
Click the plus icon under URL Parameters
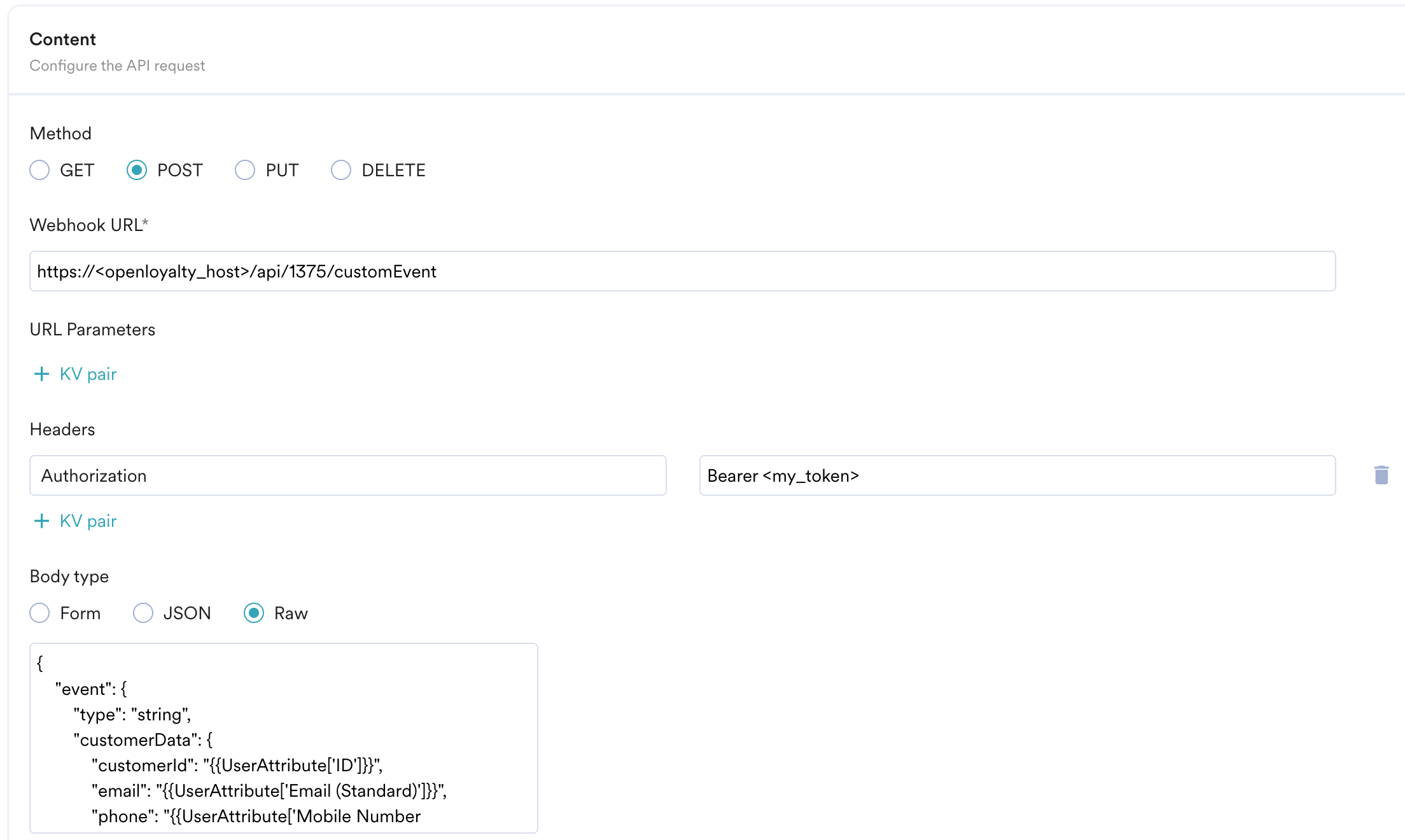[x=41, y=374]
